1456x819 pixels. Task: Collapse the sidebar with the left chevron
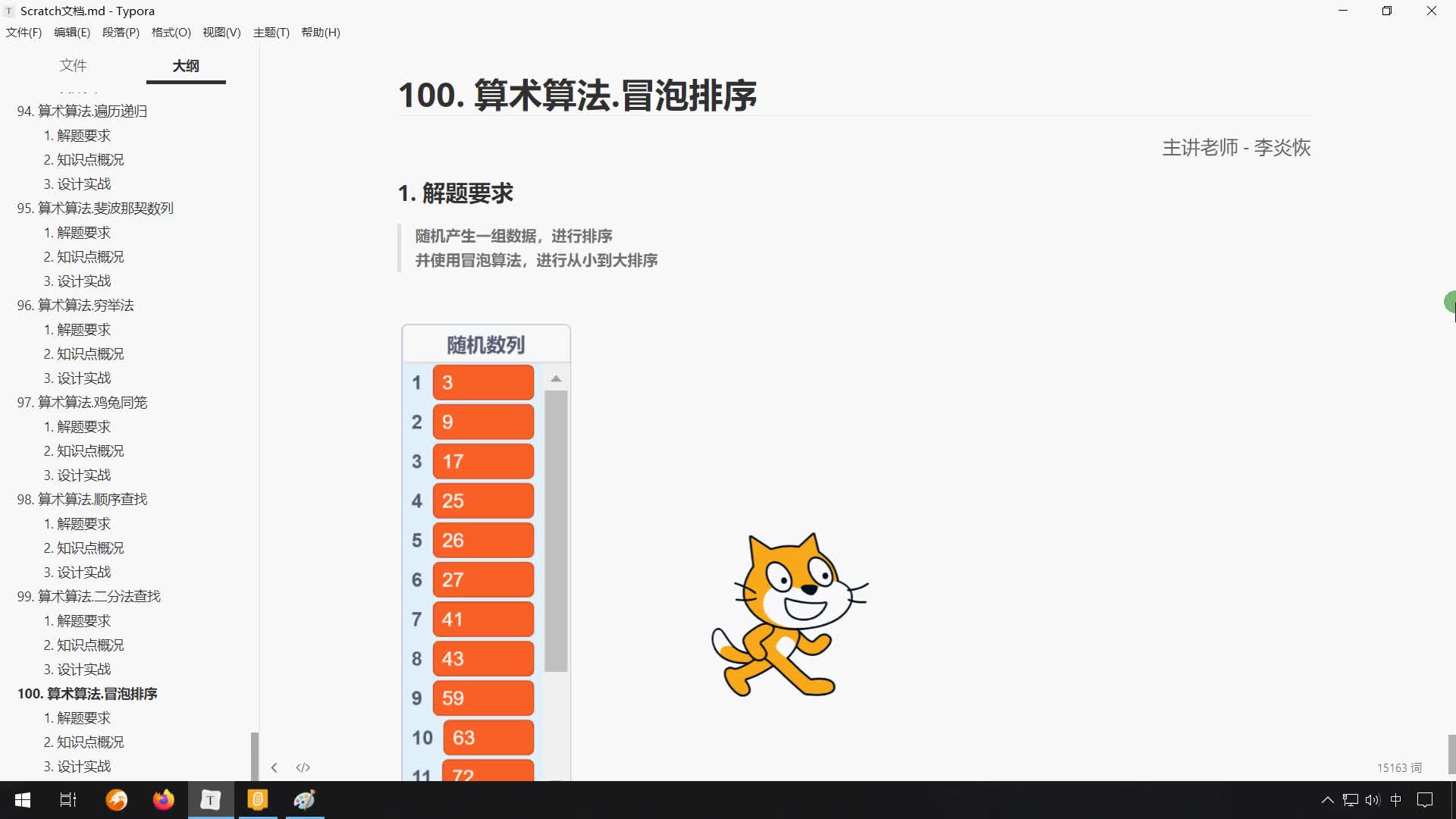[274, 767]
